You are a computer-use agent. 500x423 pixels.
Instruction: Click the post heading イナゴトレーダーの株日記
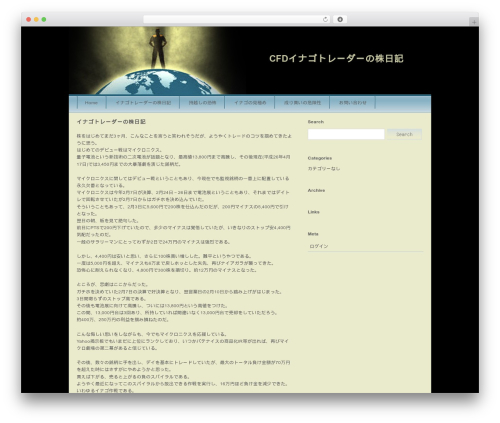[111, 122]
